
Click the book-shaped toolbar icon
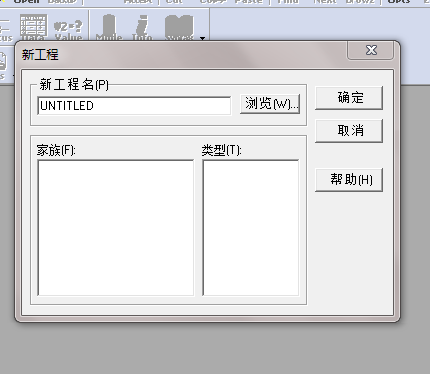coord(179,28)
